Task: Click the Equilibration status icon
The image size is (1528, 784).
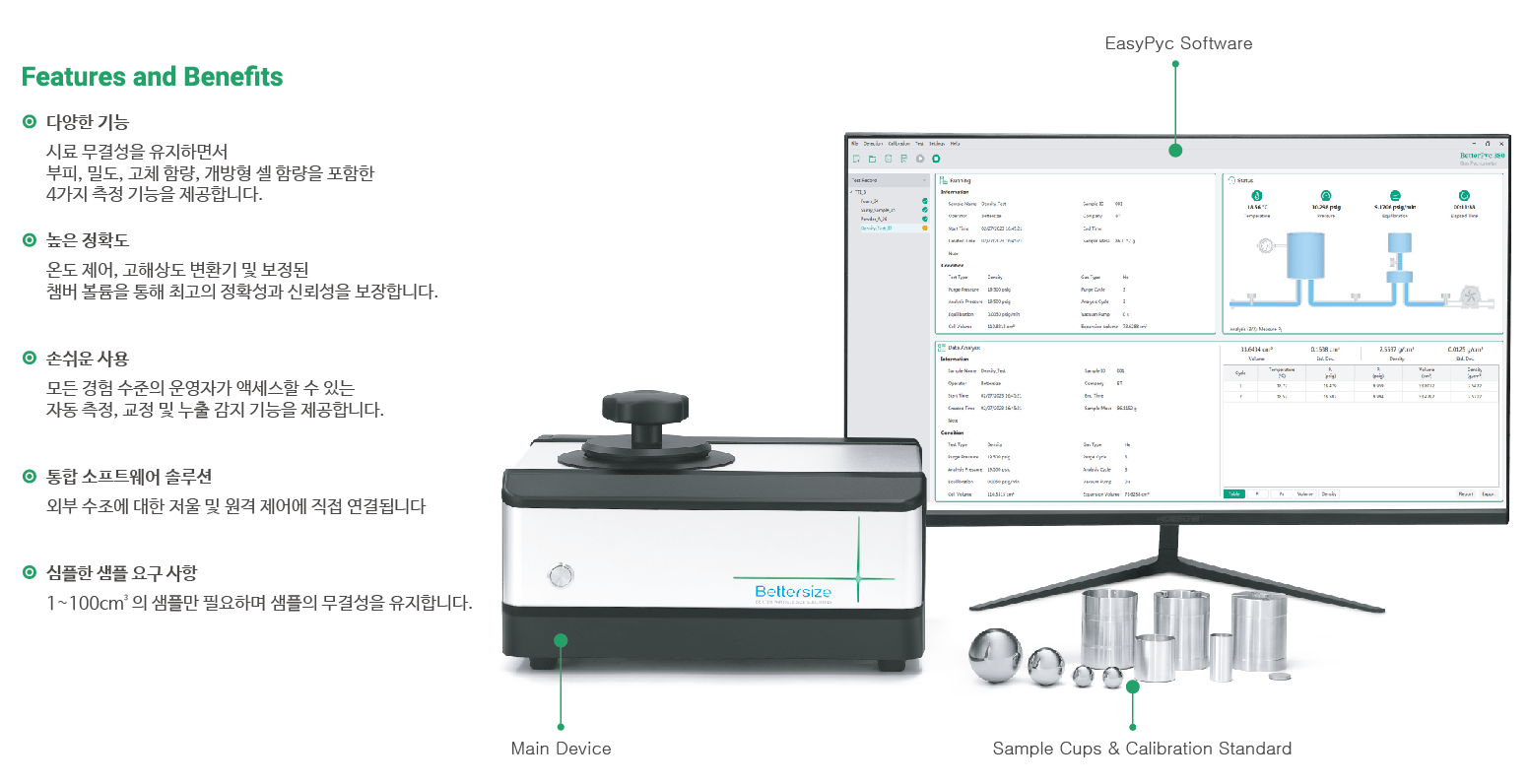Action: (1395, 196)
